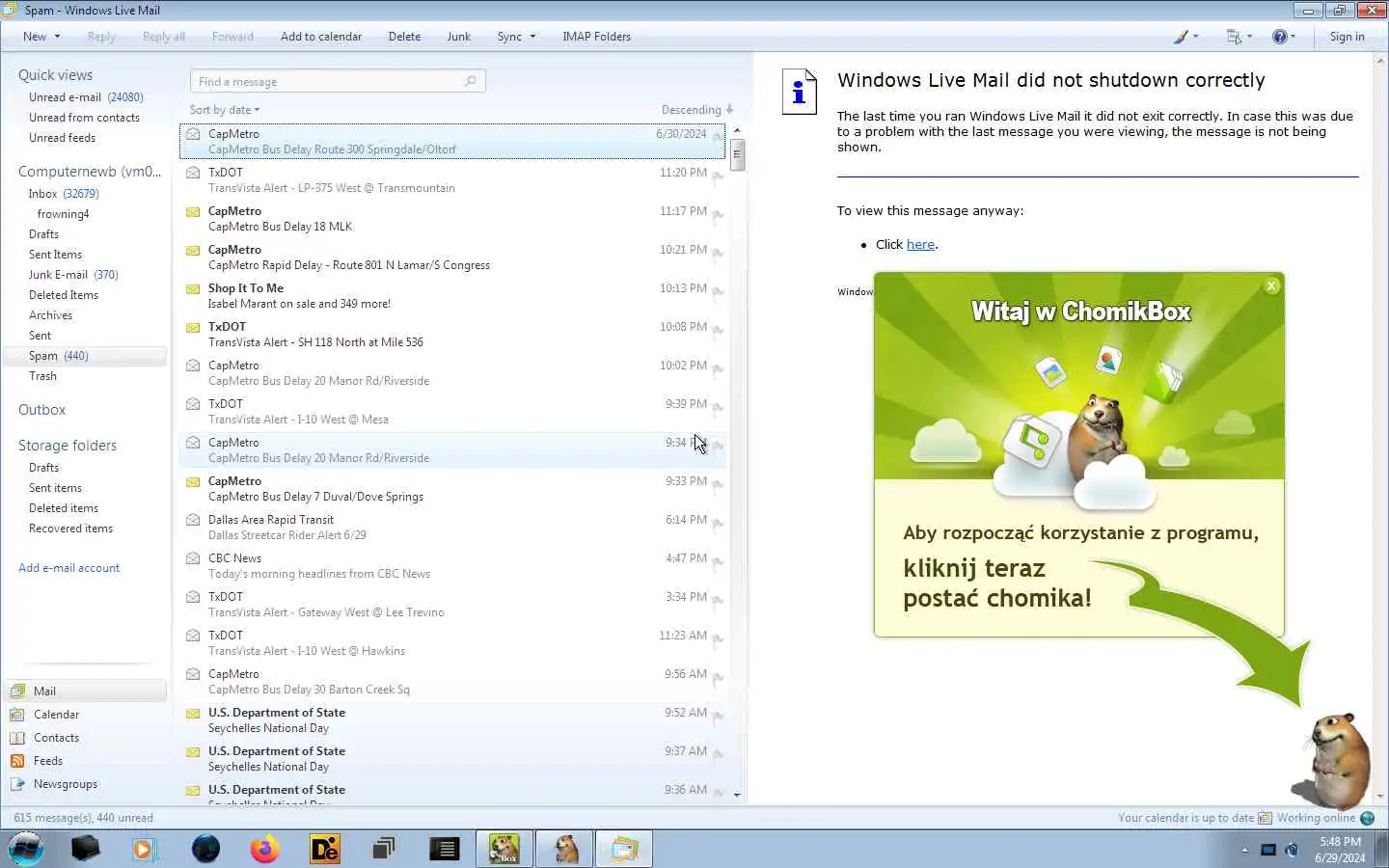This screenshot has height=868, width=1389.
Task: Click the message list scroll up arrow
Action: pyautogui.click(x=737, y=130)
